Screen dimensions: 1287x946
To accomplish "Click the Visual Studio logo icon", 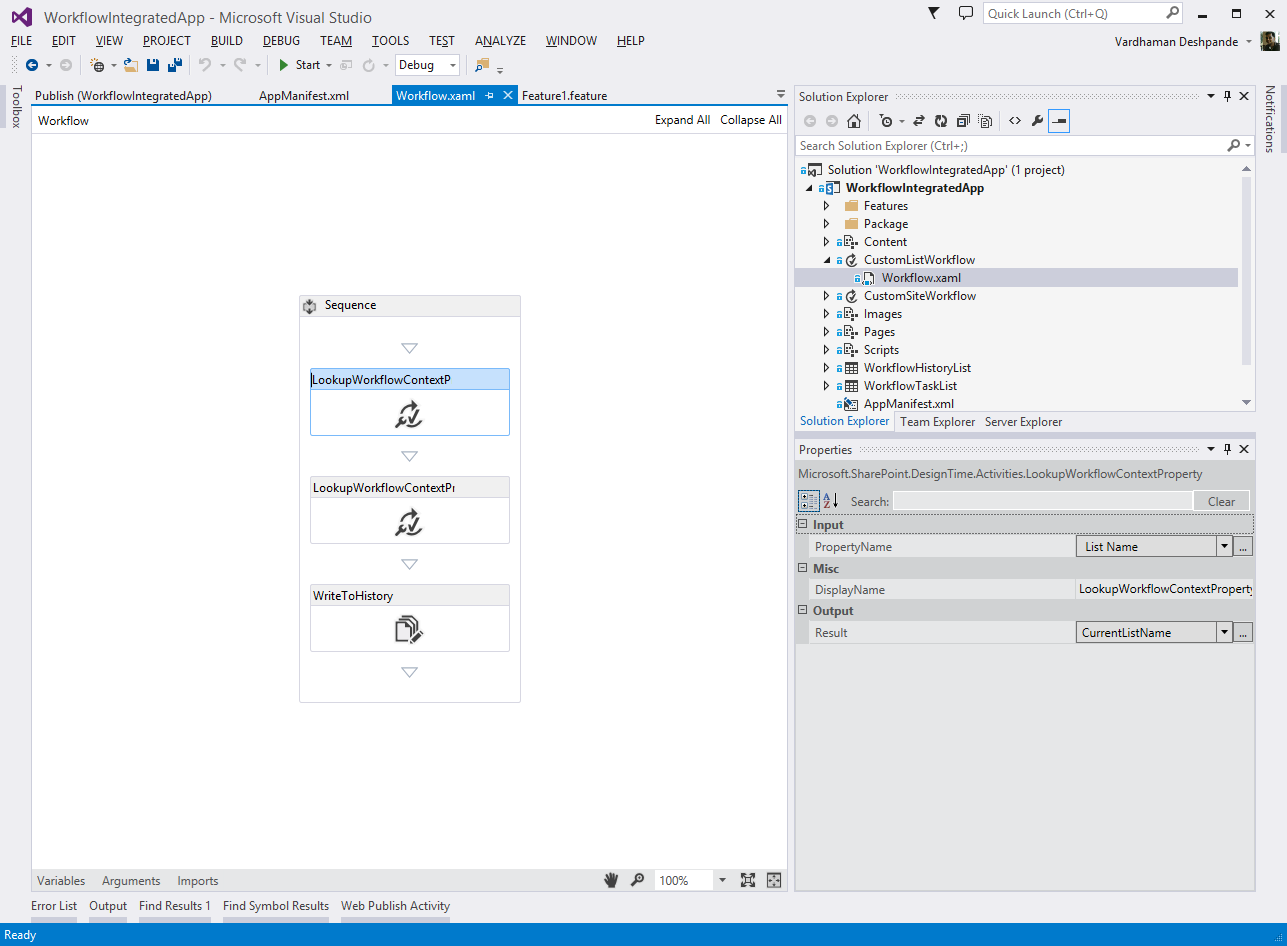I will (x=21, y=17).
